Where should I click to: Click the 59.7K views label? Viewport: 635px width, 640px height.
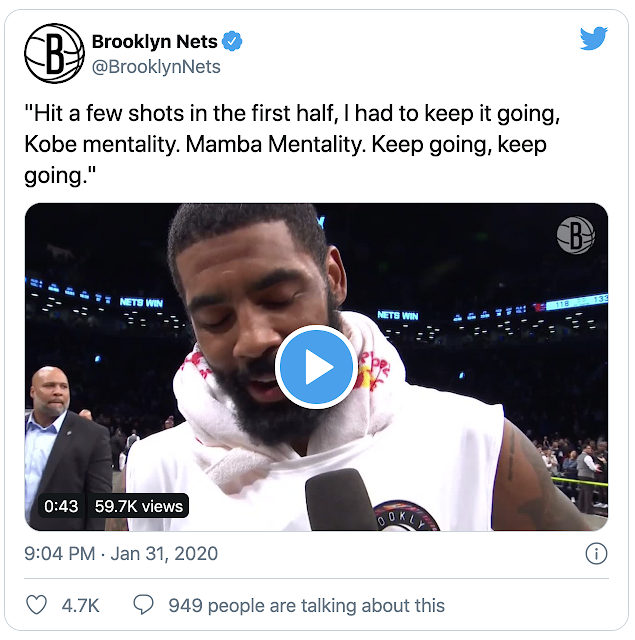point(139,506)
